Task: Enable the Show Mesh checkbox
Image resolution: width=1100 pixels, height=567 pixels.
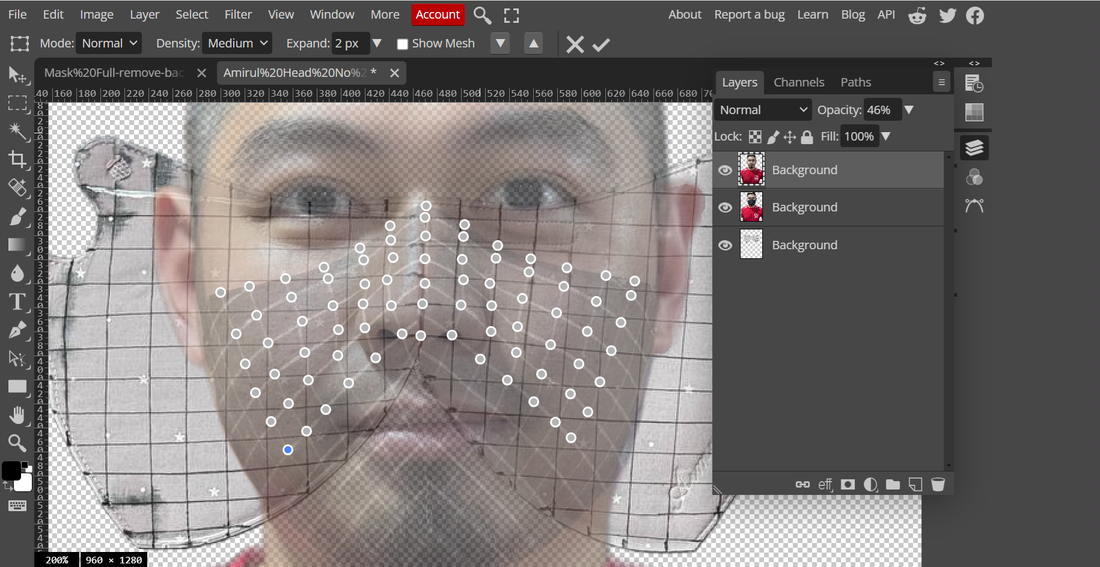Action: pos(403,44)
